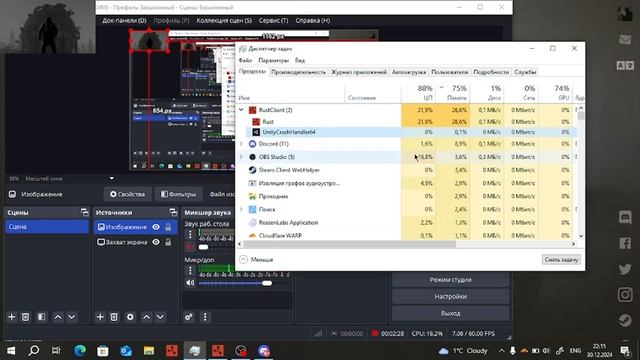Float the Сцены dock panel icon

[x=84, y=212]
